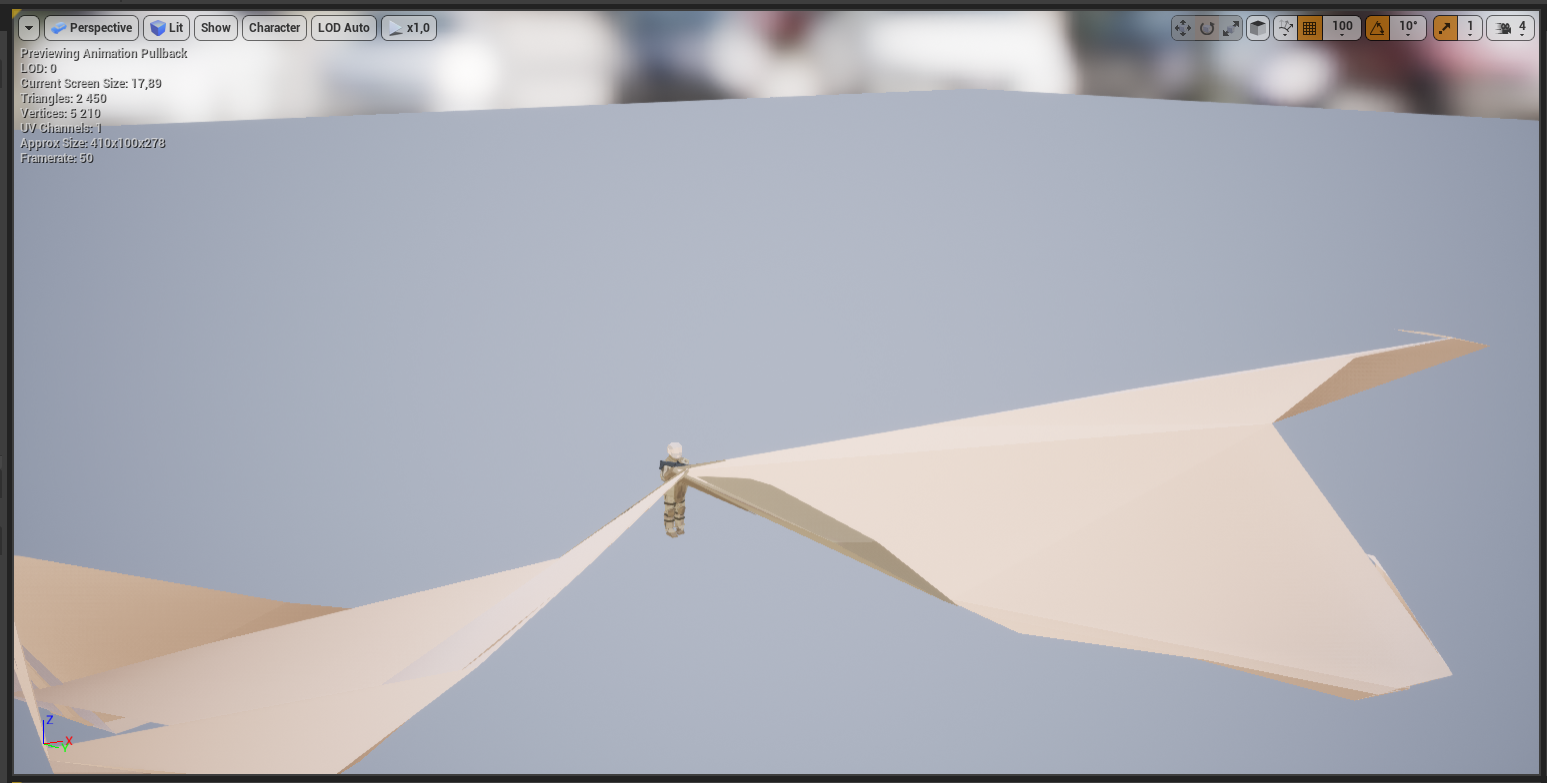
Task: Select the Rotate tool
Action: [x=1208, y=27]
